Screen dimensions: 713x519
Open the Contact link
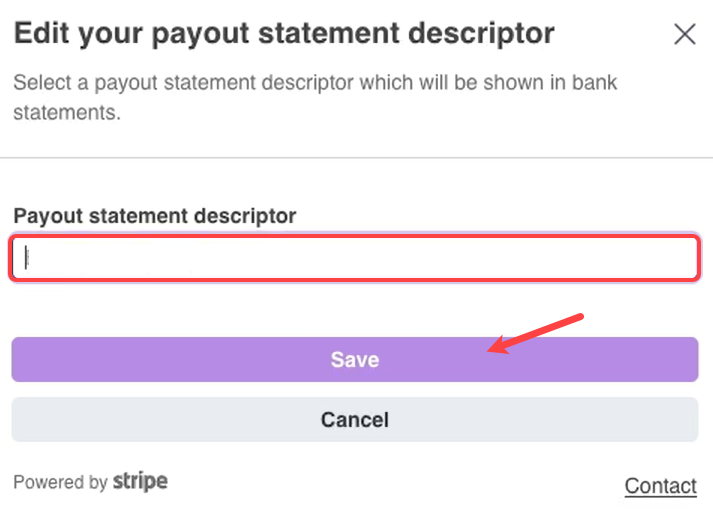pos(660,486)
